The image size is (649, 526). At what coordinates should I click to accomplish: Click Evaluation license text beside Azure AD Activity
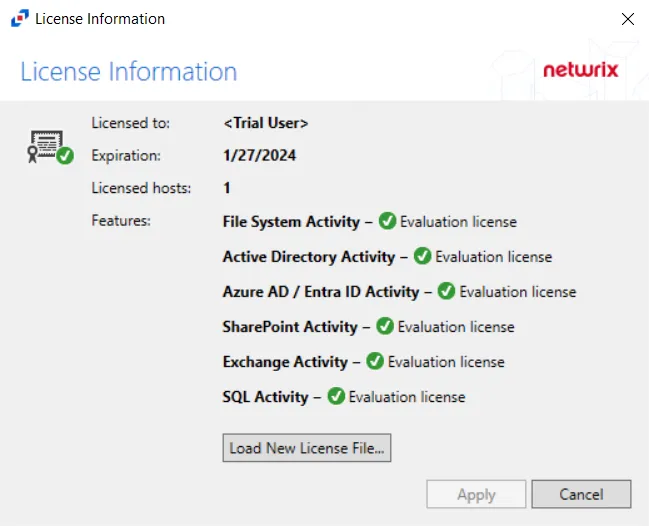[518, 292]
